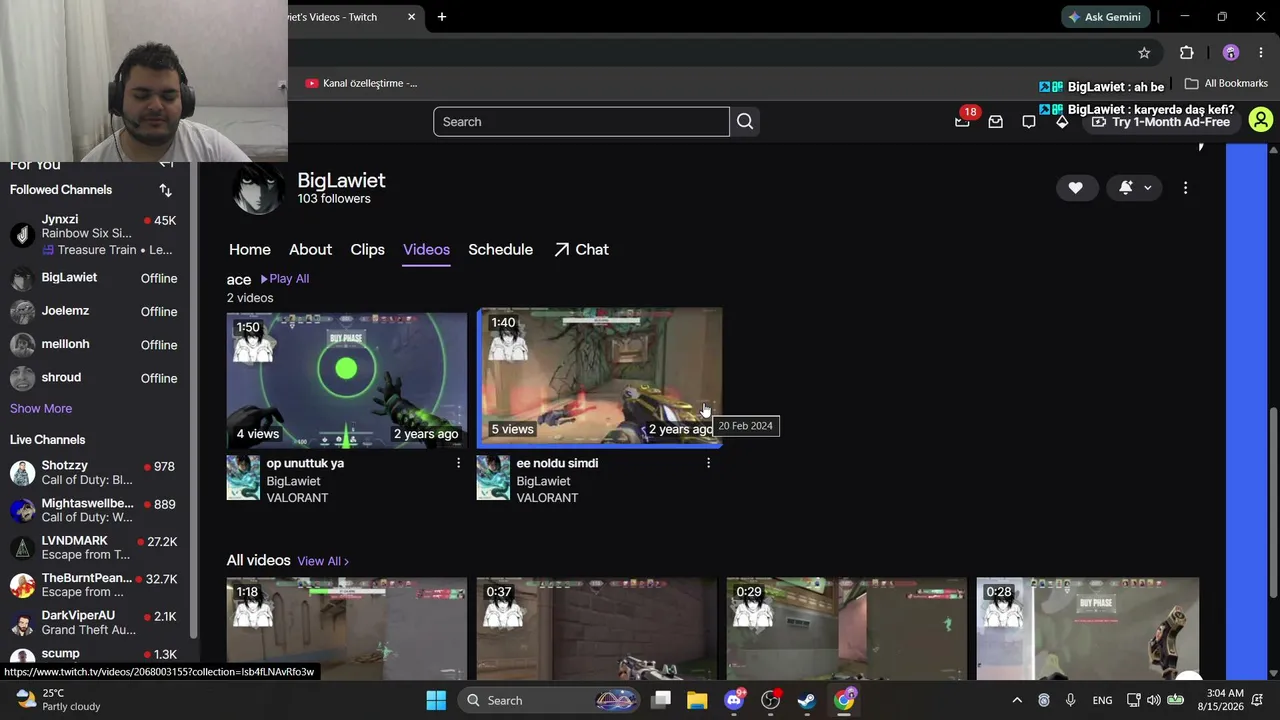Click the Get Bits diamond icon
The width and height of the screenshot is (1280, 720).
tap(1062, 122)
